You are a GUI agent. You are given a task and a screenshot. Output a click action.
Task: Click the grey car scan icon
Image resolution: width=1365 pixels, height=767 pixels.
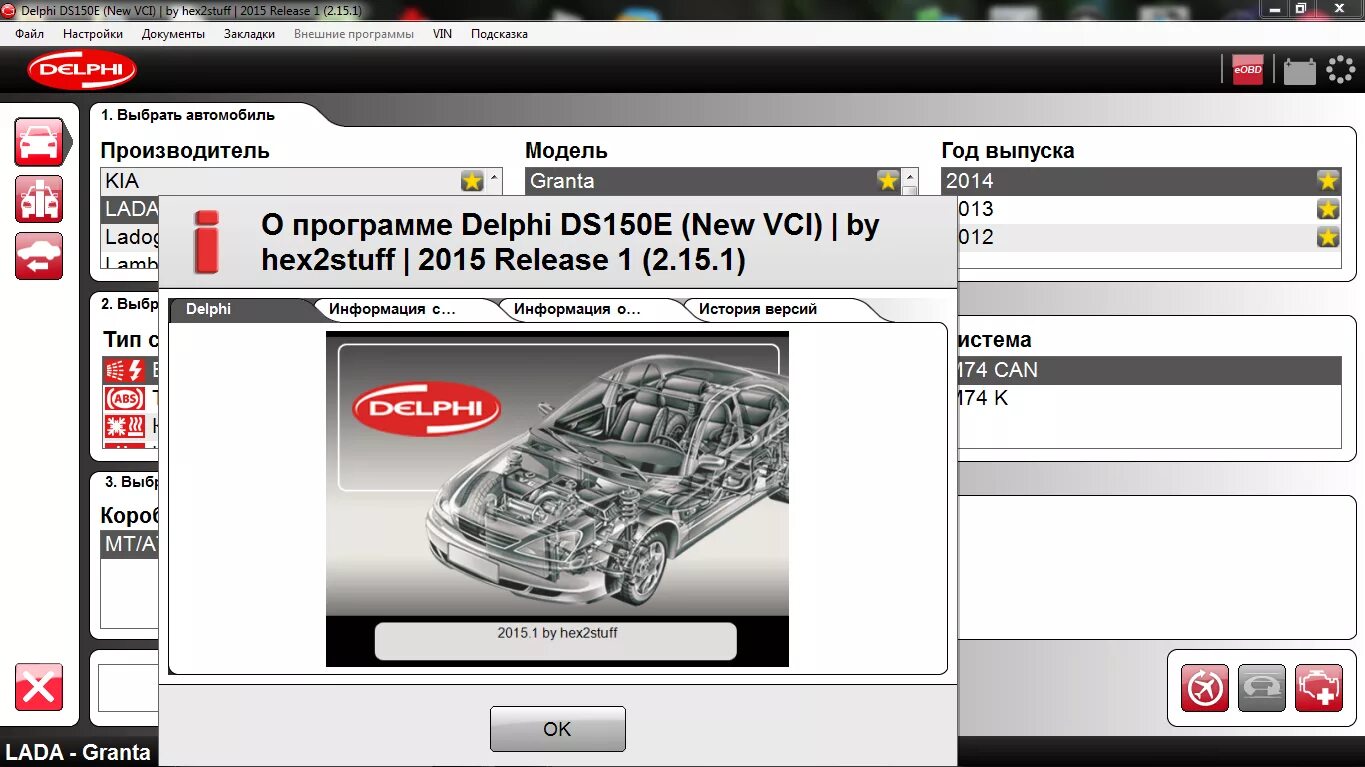(x=1262, y=688)
